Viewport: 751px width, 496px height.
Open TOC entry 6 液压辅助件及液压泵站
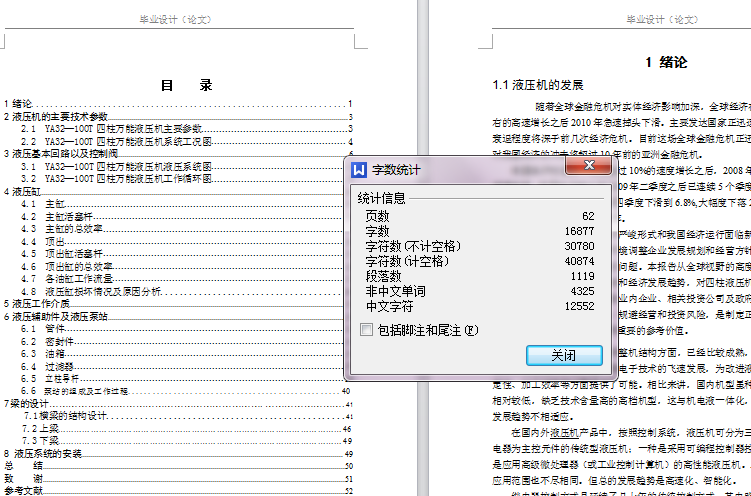(173, 316)
